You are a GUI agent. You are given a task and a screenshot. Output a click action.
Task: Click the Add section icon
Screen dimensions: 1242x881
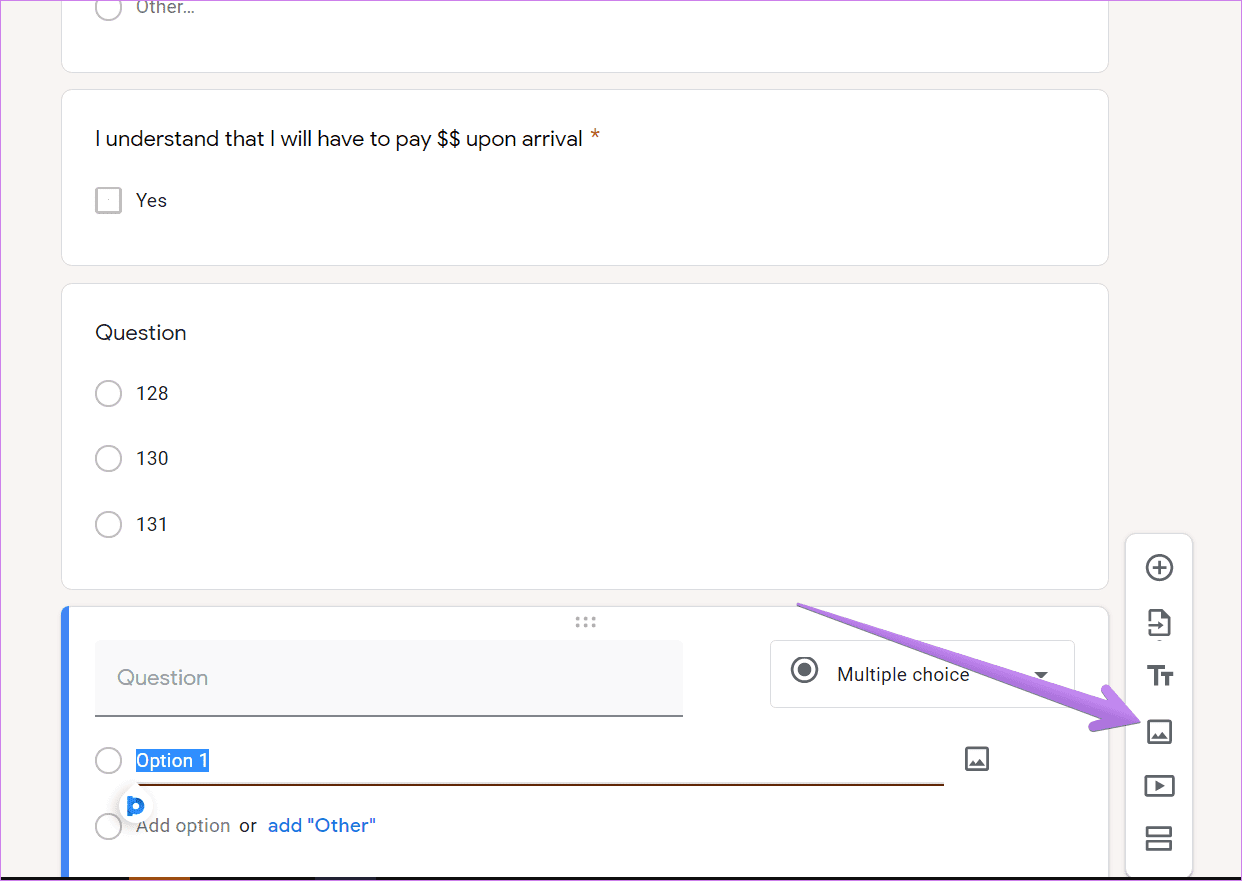(1159, 838)
